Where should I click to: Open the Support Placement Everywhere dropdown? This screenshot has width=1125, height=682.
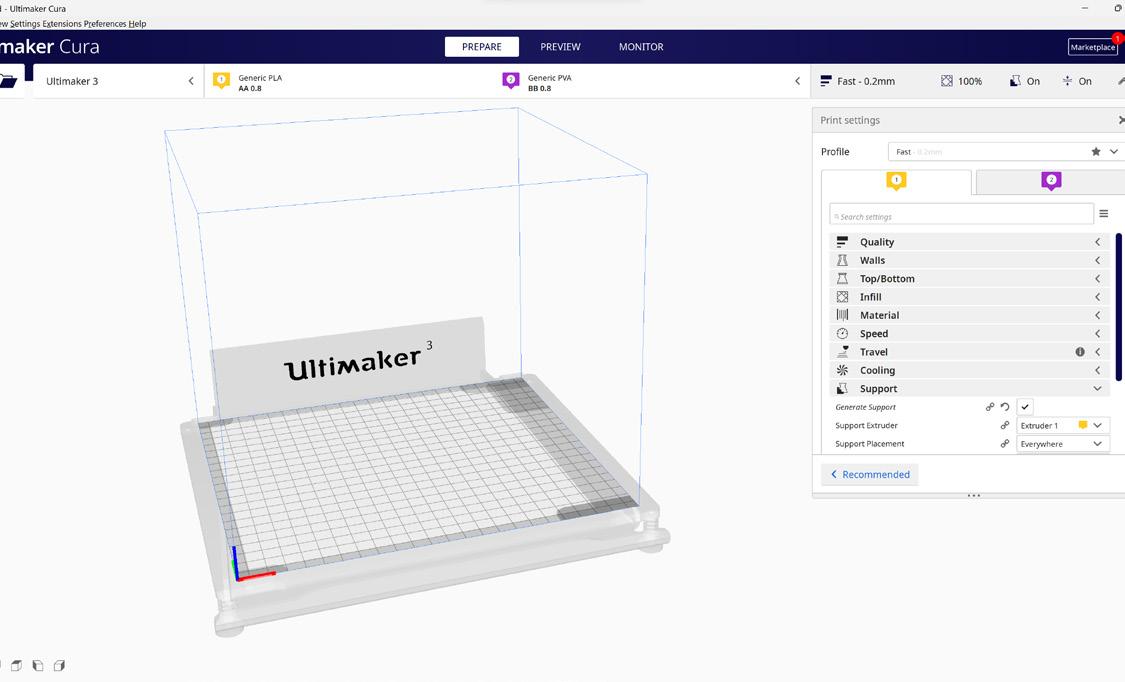click(1063, 444)
